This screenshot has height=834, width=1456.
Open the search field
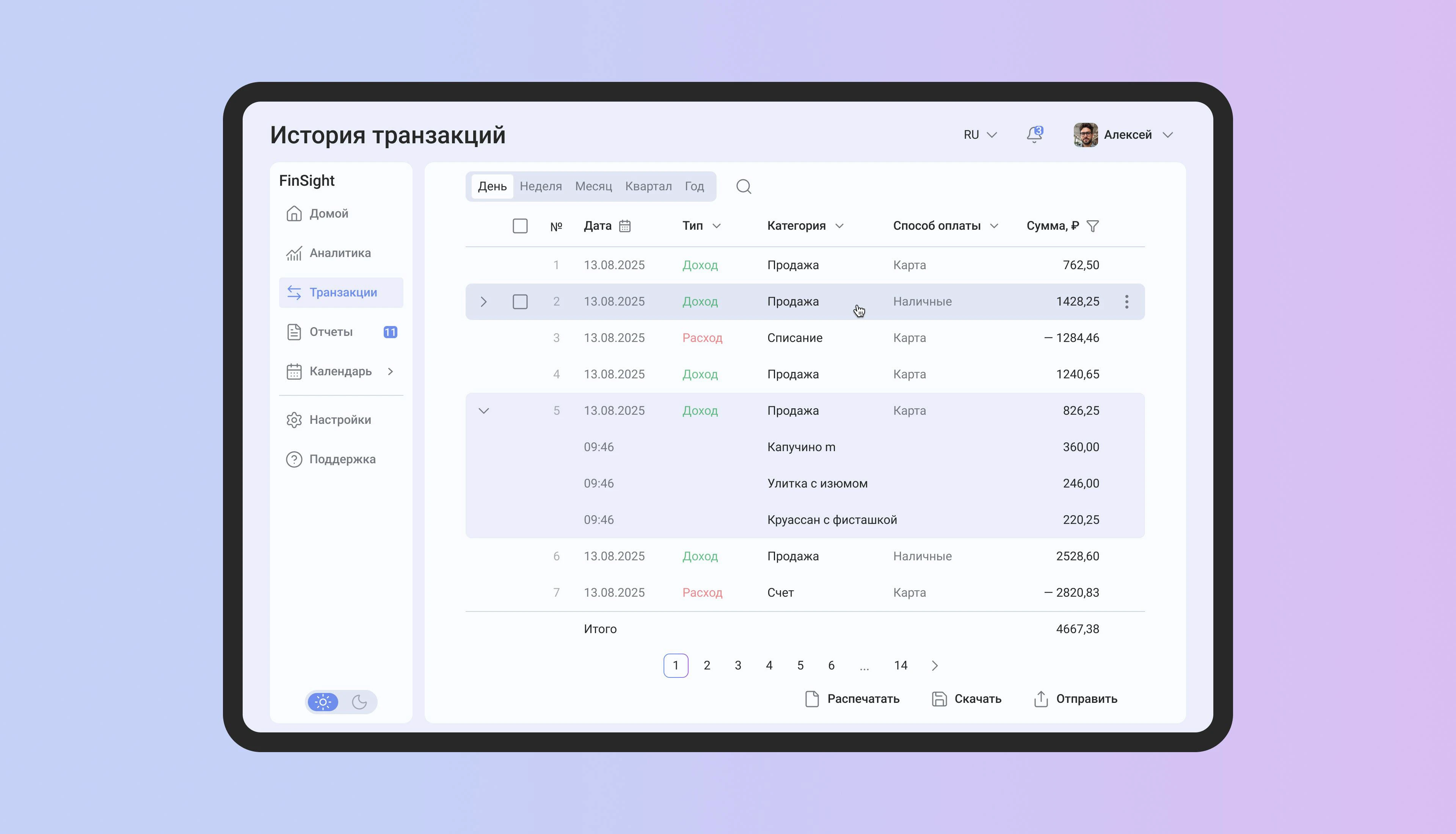click(744, 186)
